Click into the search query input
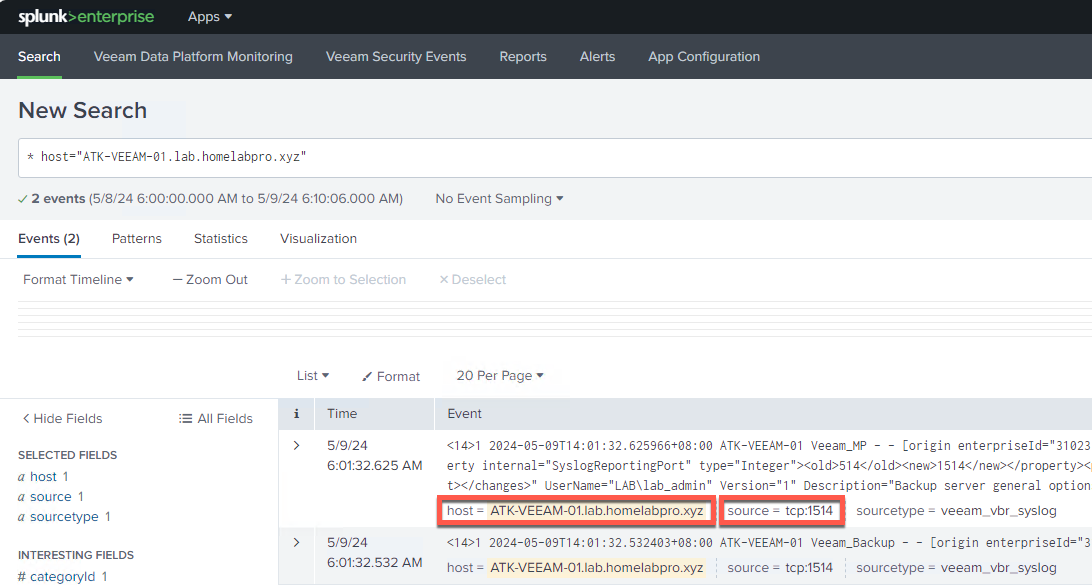 (x=550, y=157)
